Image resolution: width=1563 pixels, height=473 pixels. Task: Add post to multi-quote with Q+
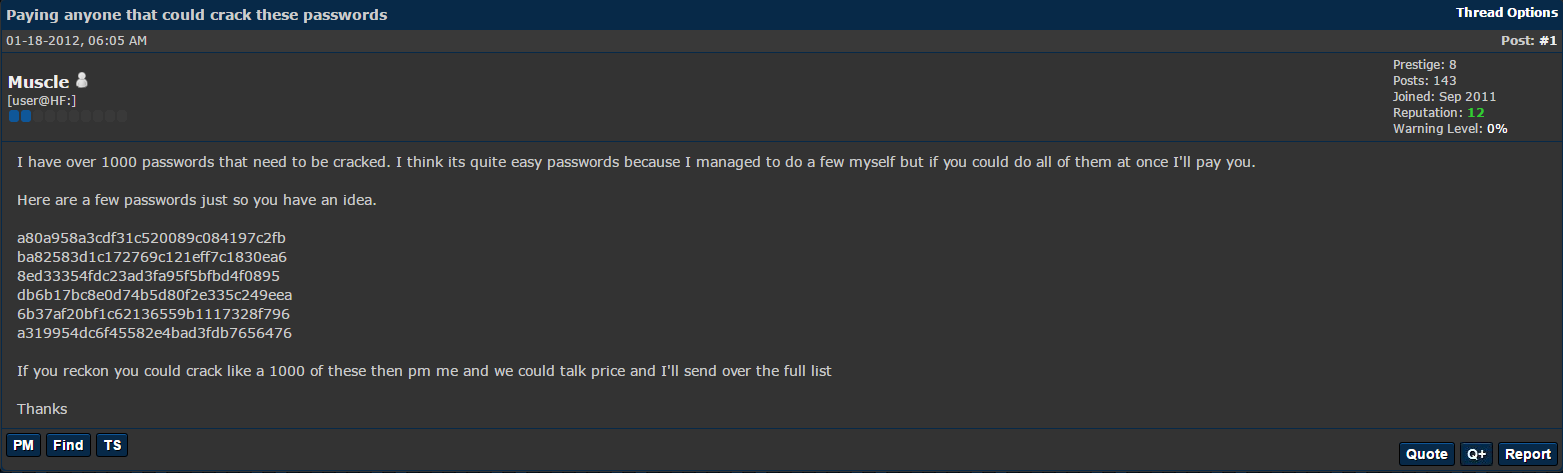click(x=1476, y=454)
